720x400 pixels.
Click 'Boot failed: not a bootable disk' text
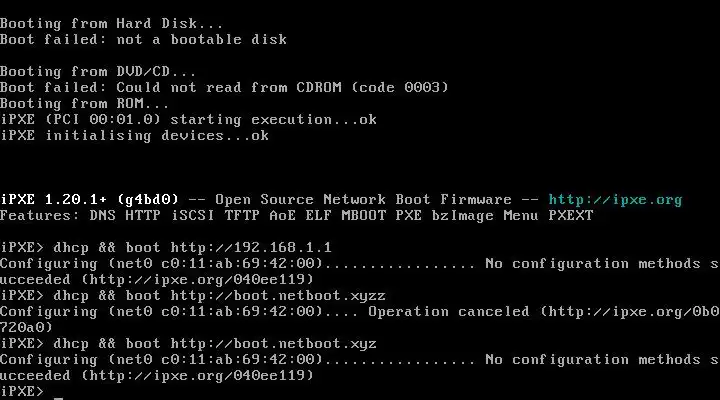click(143, 39)
